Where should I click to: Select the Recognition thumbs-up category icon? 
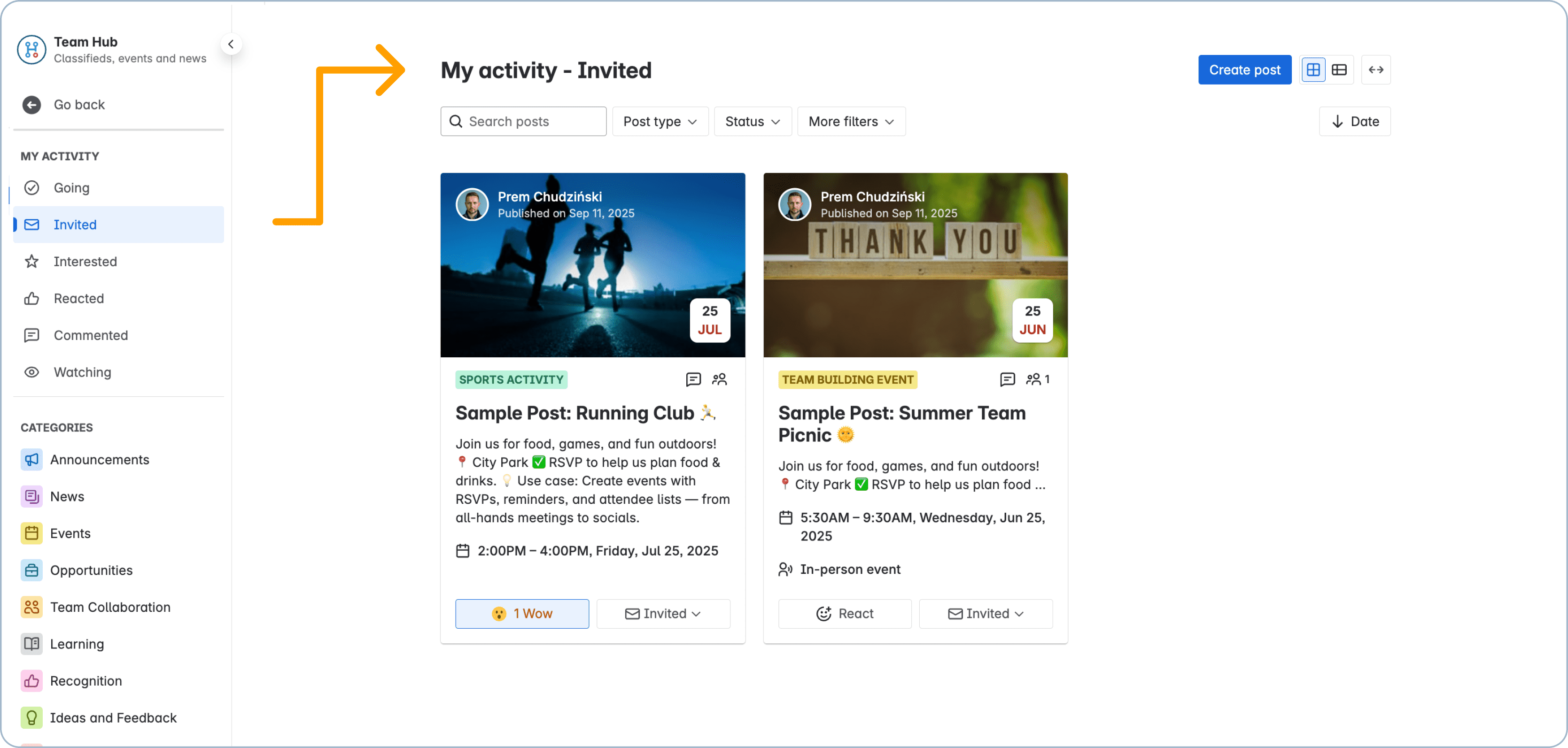31,680
